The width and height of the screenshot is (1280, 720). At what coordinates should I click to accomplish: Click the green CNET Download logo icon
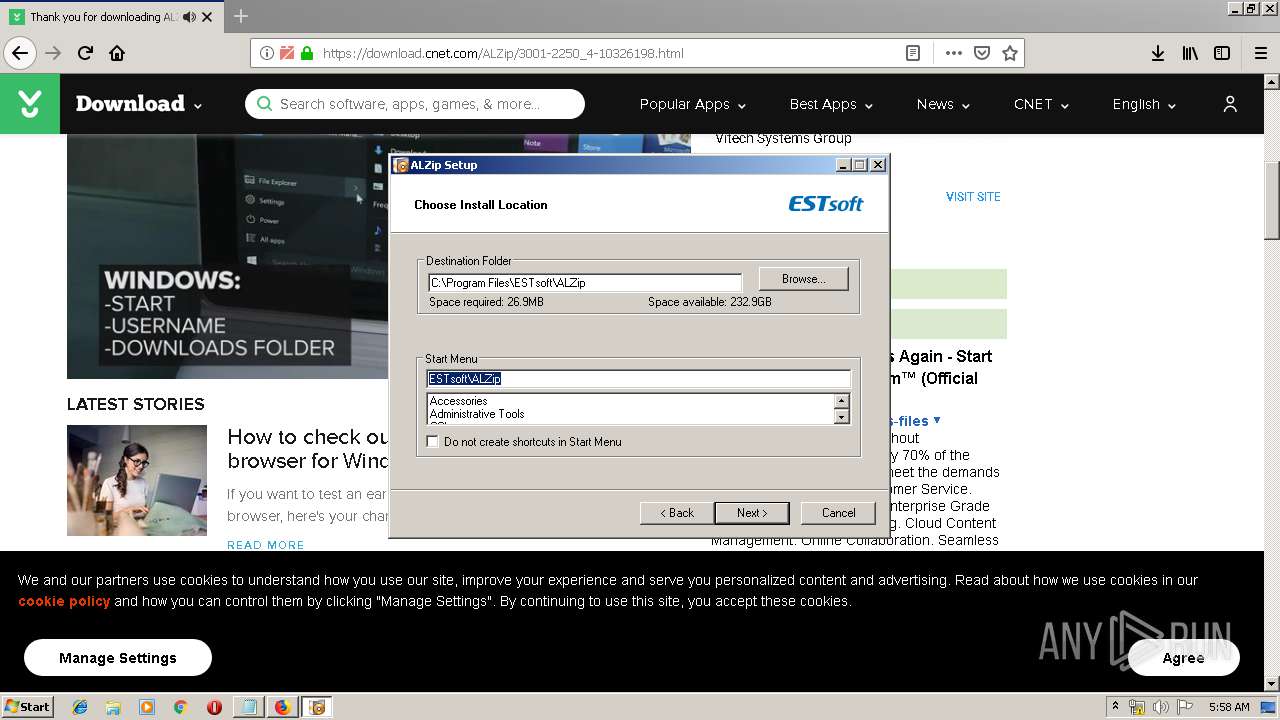[30, 104]
